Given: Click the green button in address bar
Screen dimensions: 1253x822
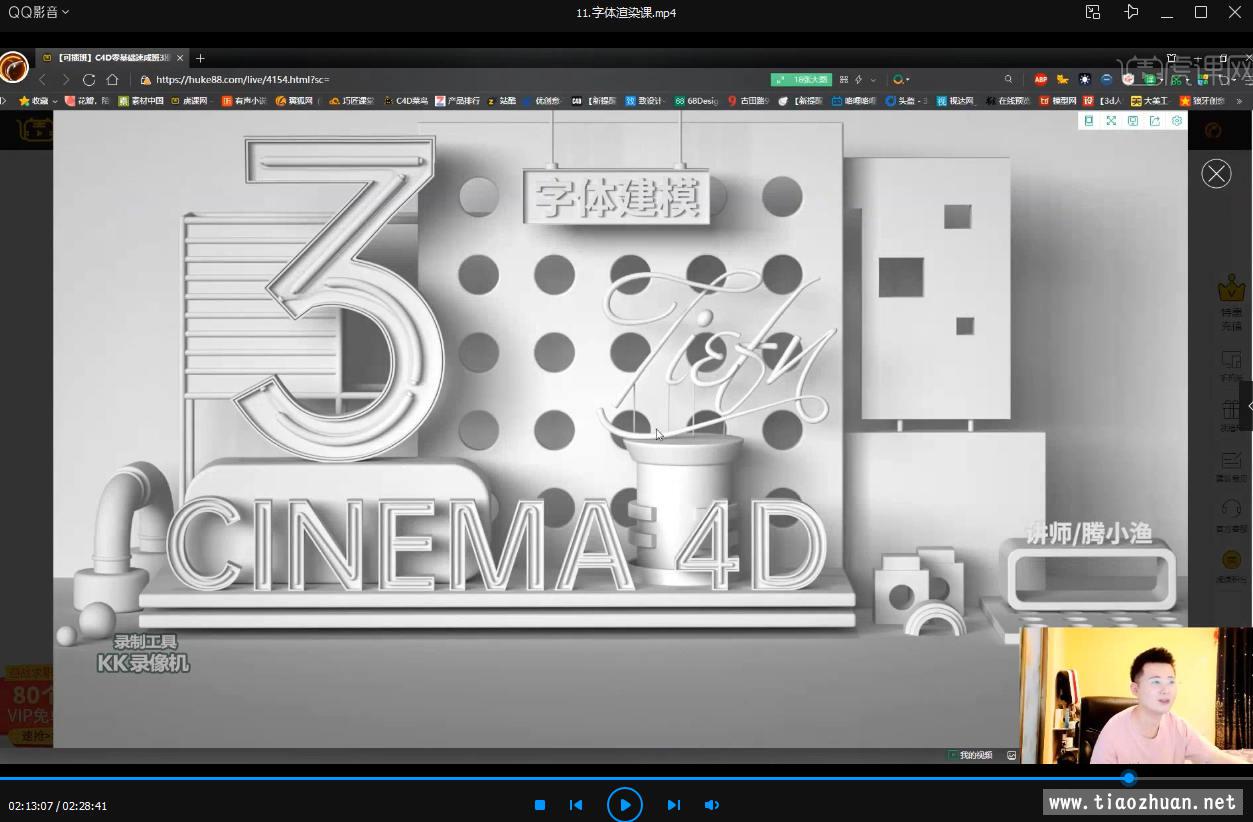Looking at the screenshot, I should pos(801,79).
